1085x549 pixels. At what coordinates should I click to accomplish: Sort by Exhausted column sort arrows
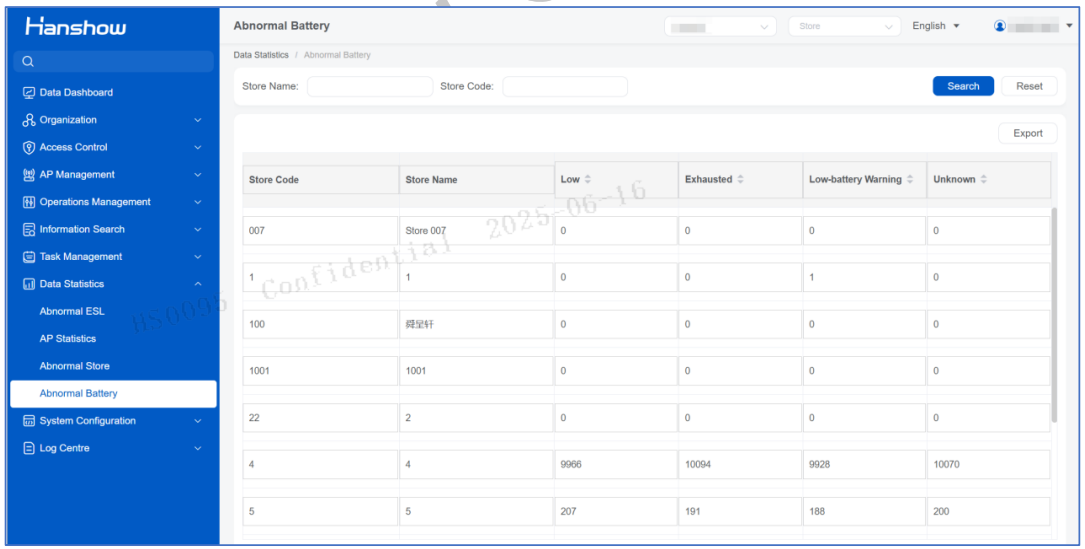click(x=740, y=179)
